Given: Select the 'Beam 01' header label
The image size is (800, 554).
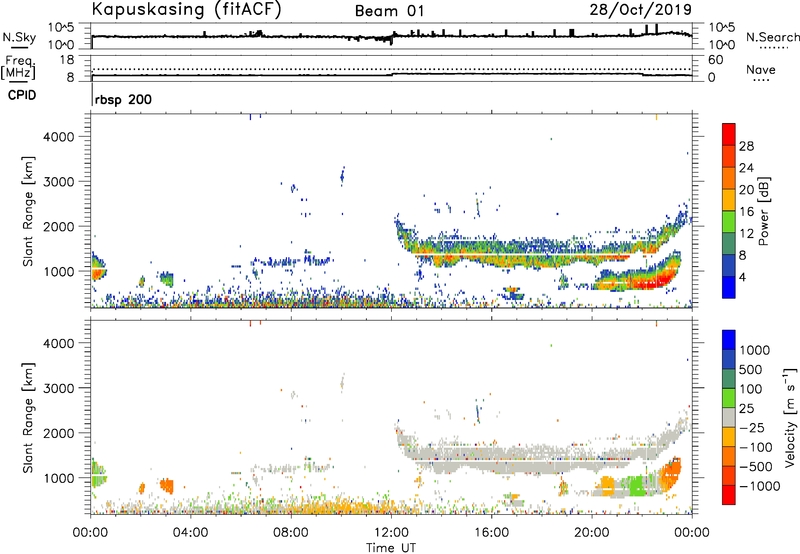Looking at the screenshot, I should (x=389, y=11).
